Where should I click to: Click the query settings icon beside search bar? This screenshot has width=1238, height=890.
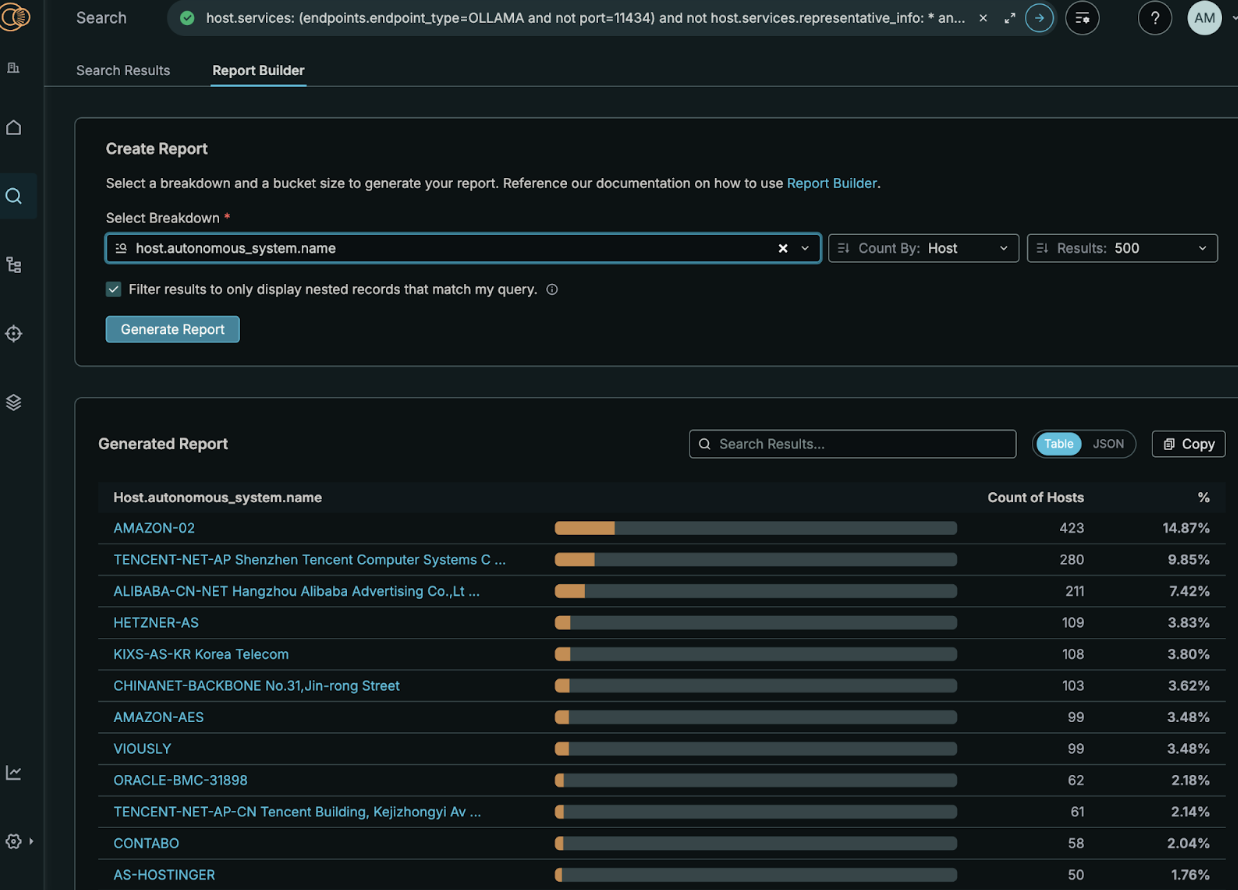1082,18
